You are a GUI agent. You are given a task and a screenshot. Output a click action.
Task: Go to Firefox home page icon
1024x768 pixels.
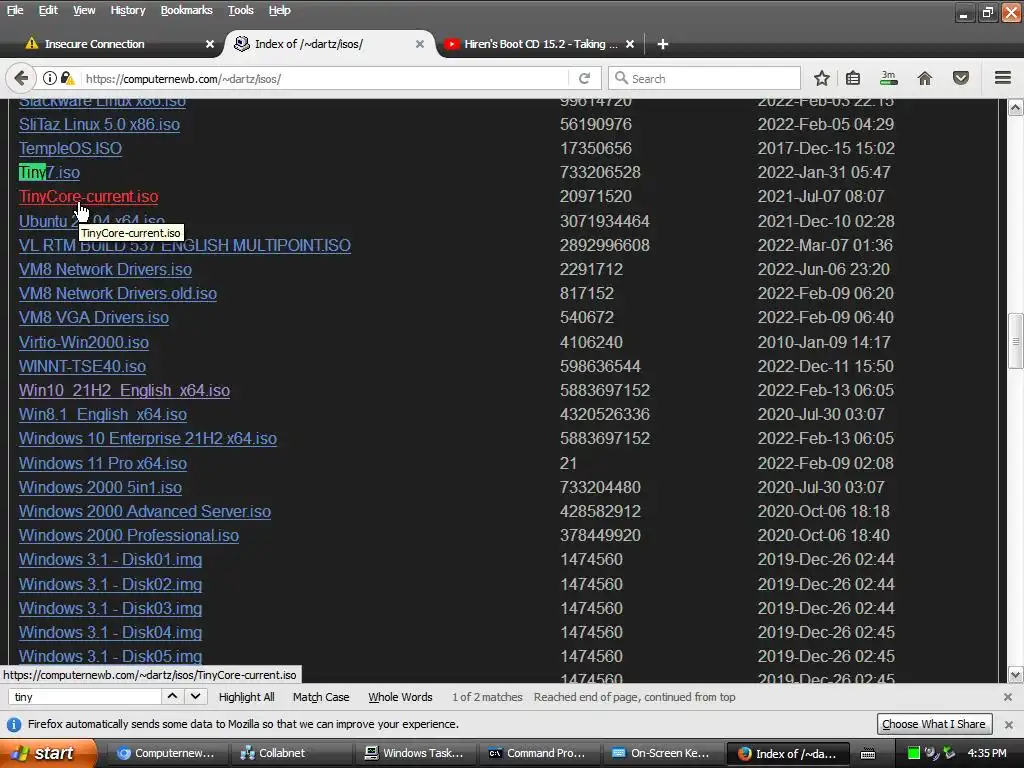[x=925, y=78]
